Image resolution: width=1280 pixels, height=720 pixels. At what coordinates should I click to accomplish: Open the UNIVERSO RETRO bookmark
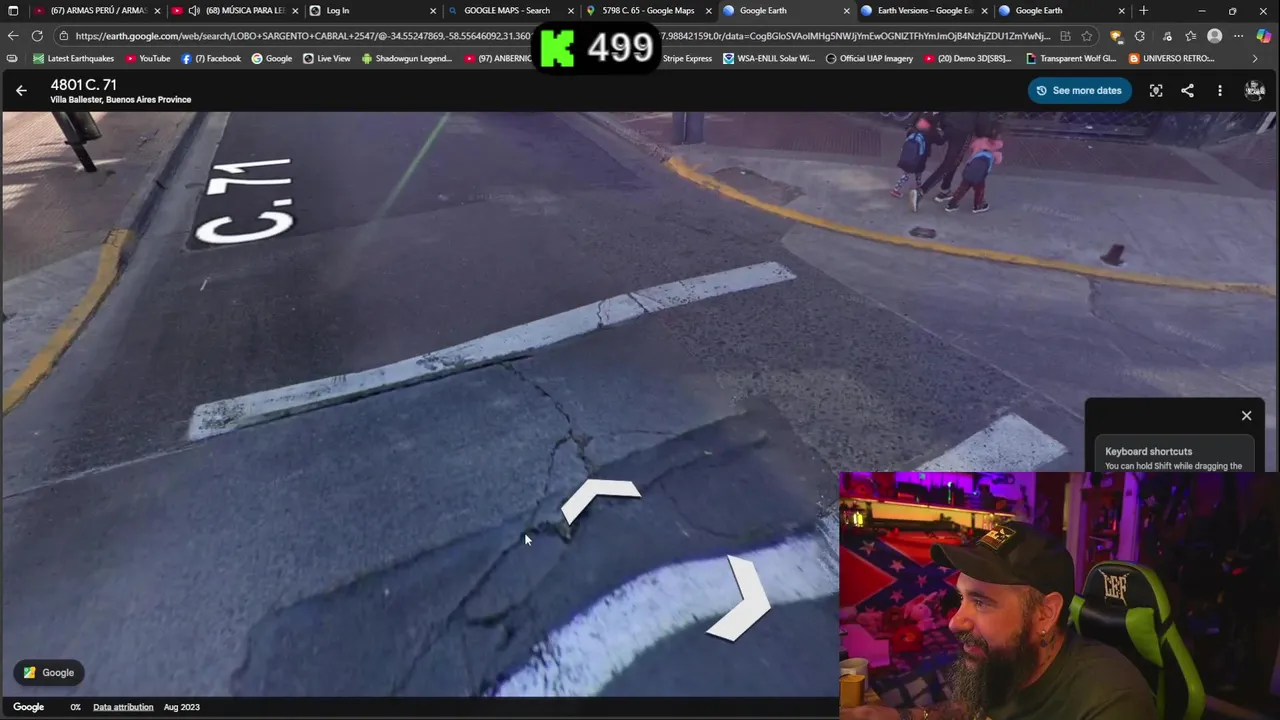click(1171, 59)
